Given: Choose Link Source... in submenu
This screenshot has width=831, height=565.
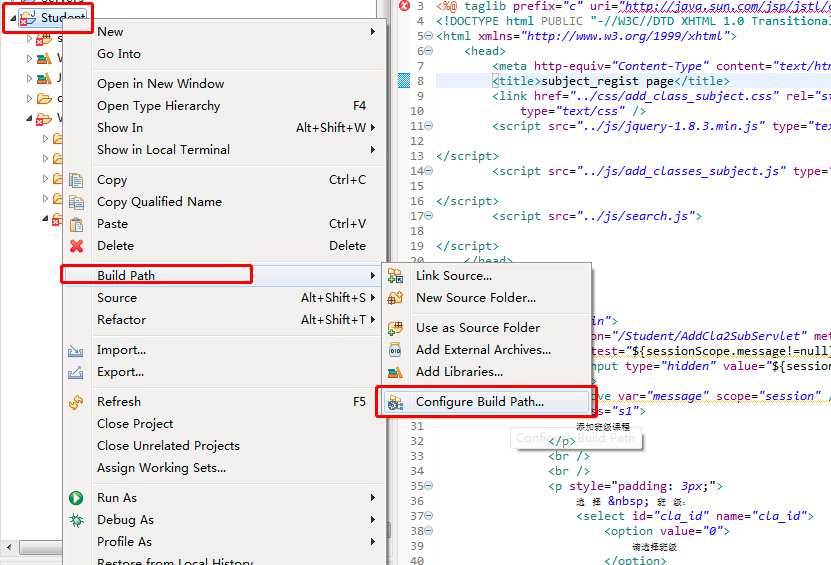Looking at the screenshot, I should (487, 276).
